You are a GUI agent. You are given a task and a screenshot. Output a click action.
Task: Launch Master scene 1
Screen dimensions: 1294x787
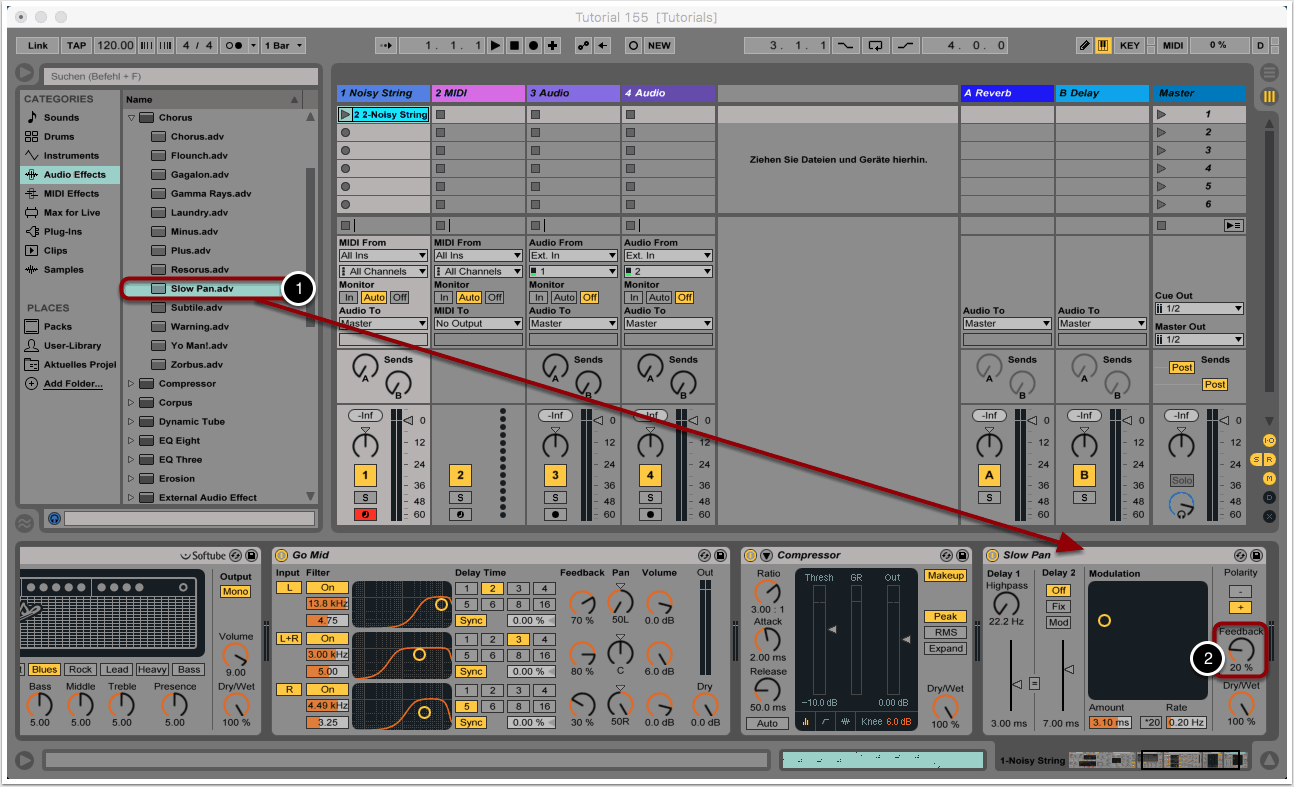[1161, 115]
